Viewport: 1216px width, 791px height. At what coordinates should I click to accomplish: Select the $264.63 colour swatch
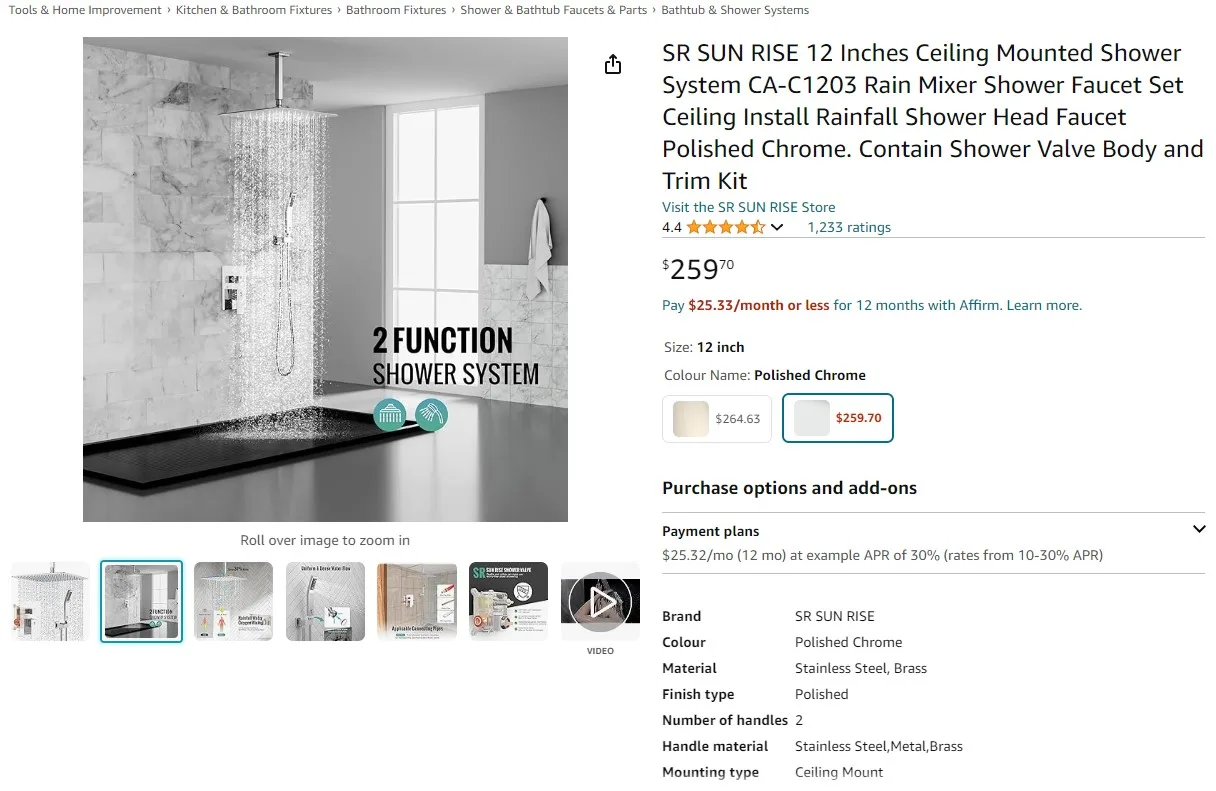[x=716, y=418]
